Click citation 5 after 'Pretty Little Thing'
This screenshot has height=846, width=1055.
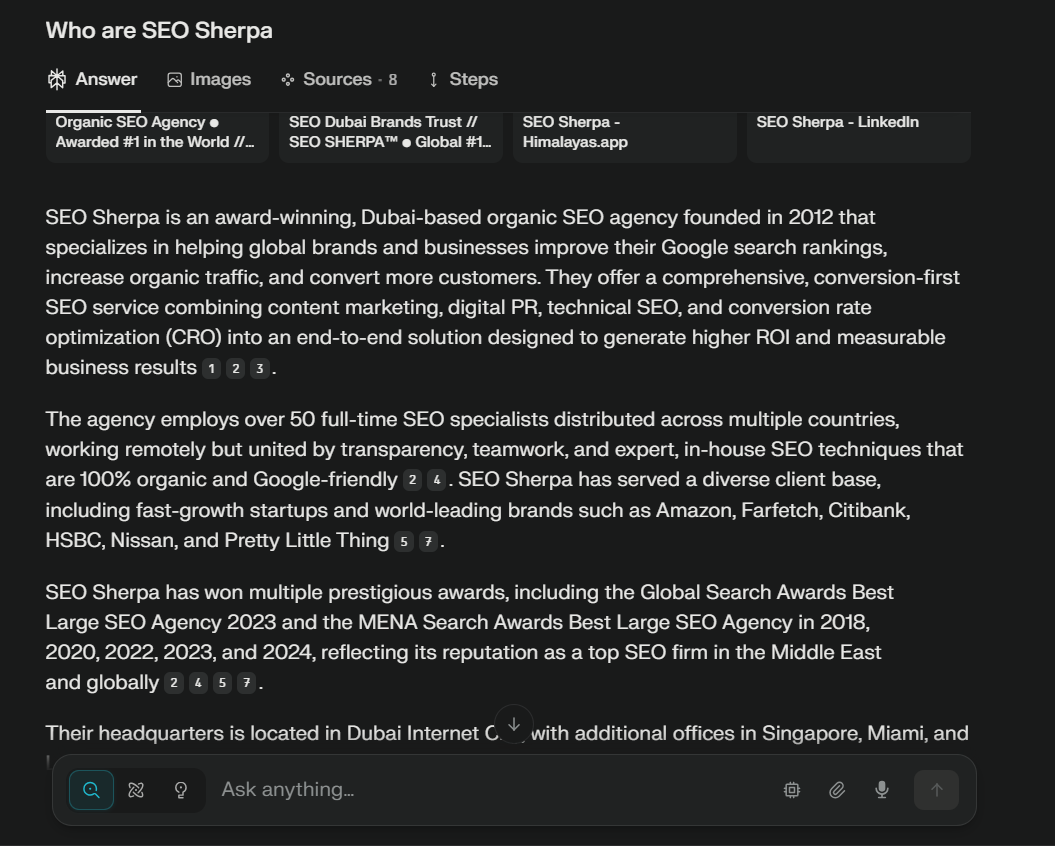click(x=404, y=541)
